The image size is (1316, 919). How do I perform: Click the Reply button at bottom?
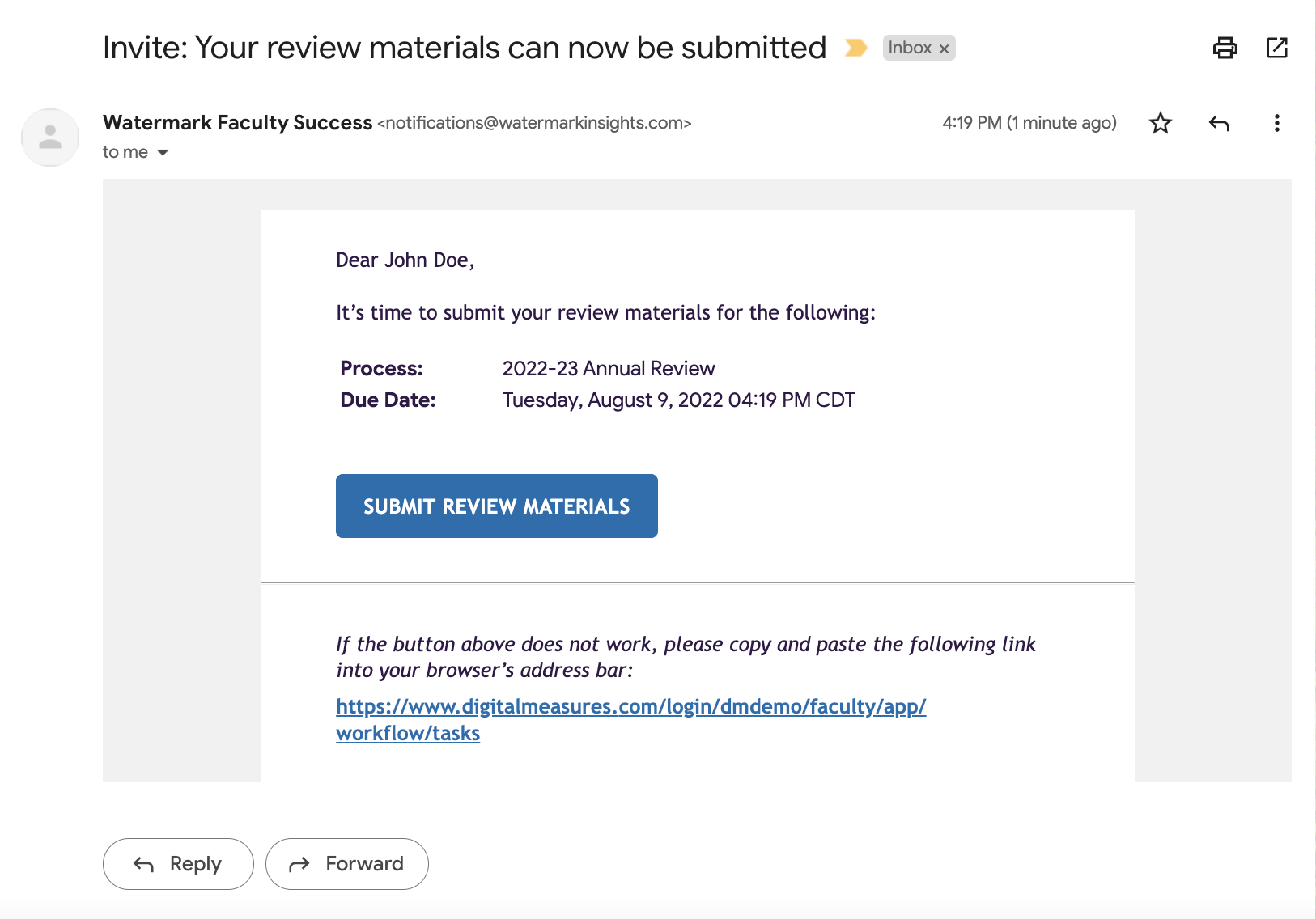178,864
